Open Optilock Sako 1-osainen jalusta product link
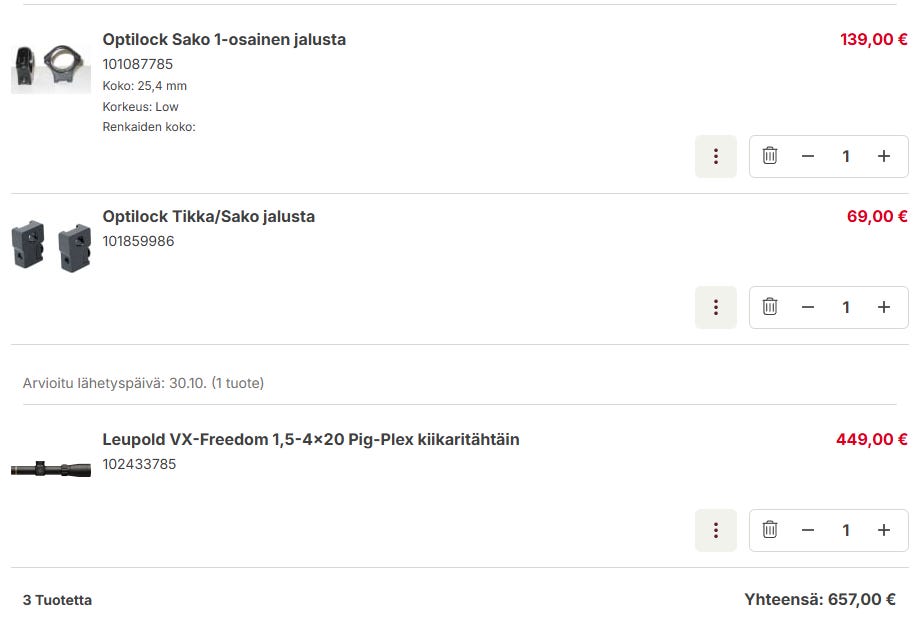This screenshot has height=624, width=919. point(224,40)
